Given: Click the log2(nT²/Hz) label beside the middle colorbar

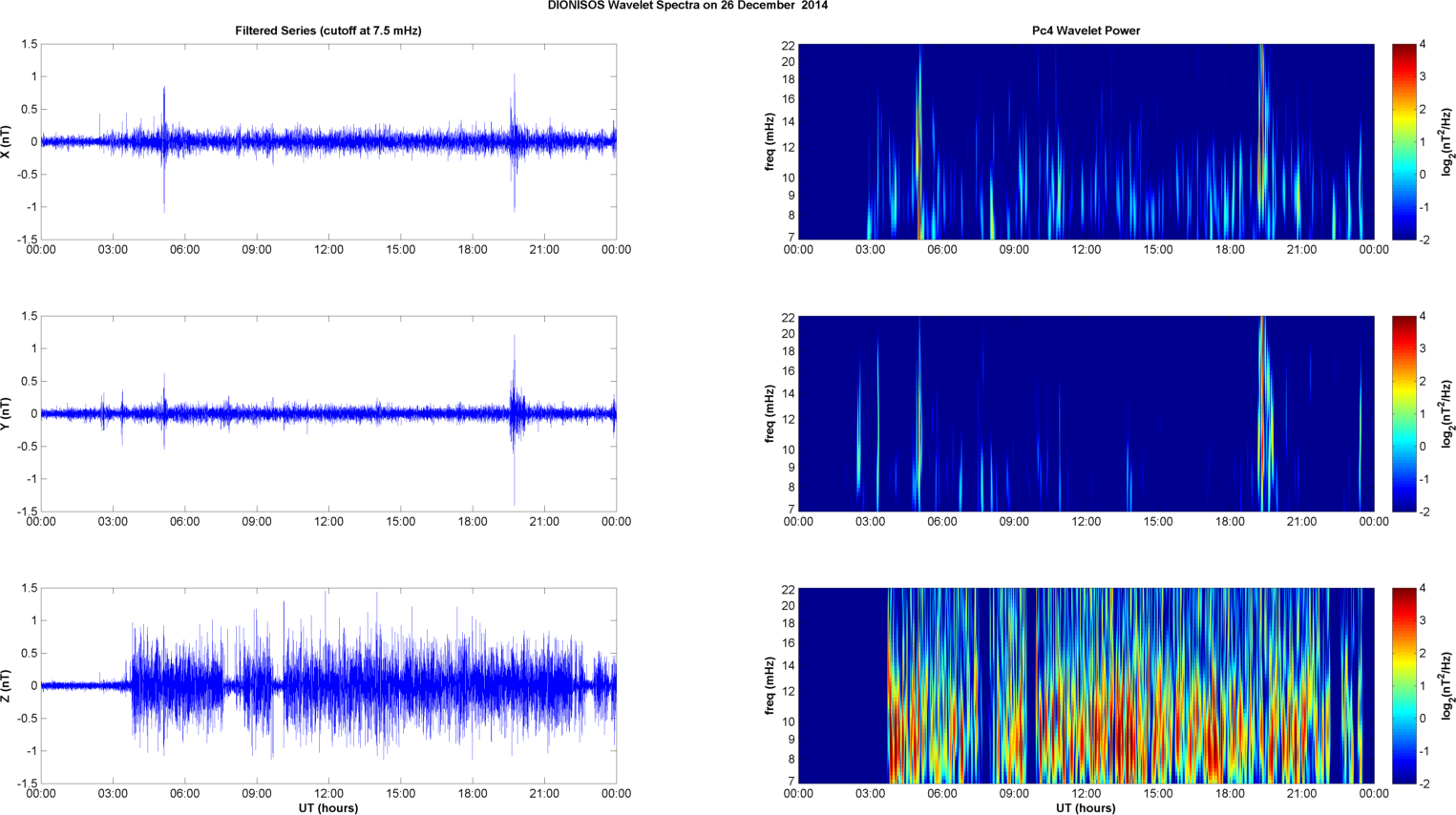Looking at the screenshot, I should tap(1447, 413).
